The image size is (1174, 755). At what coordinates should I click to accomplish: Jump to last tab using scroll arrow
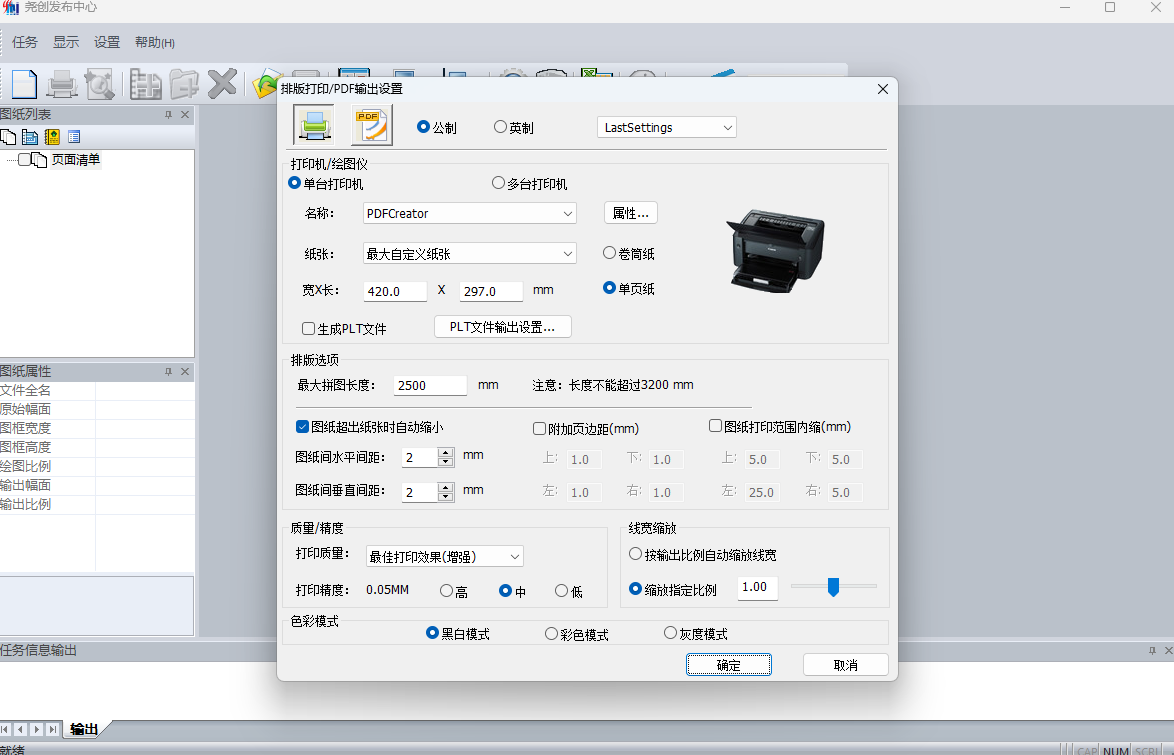pyautogui.click(x=52, y=729)
